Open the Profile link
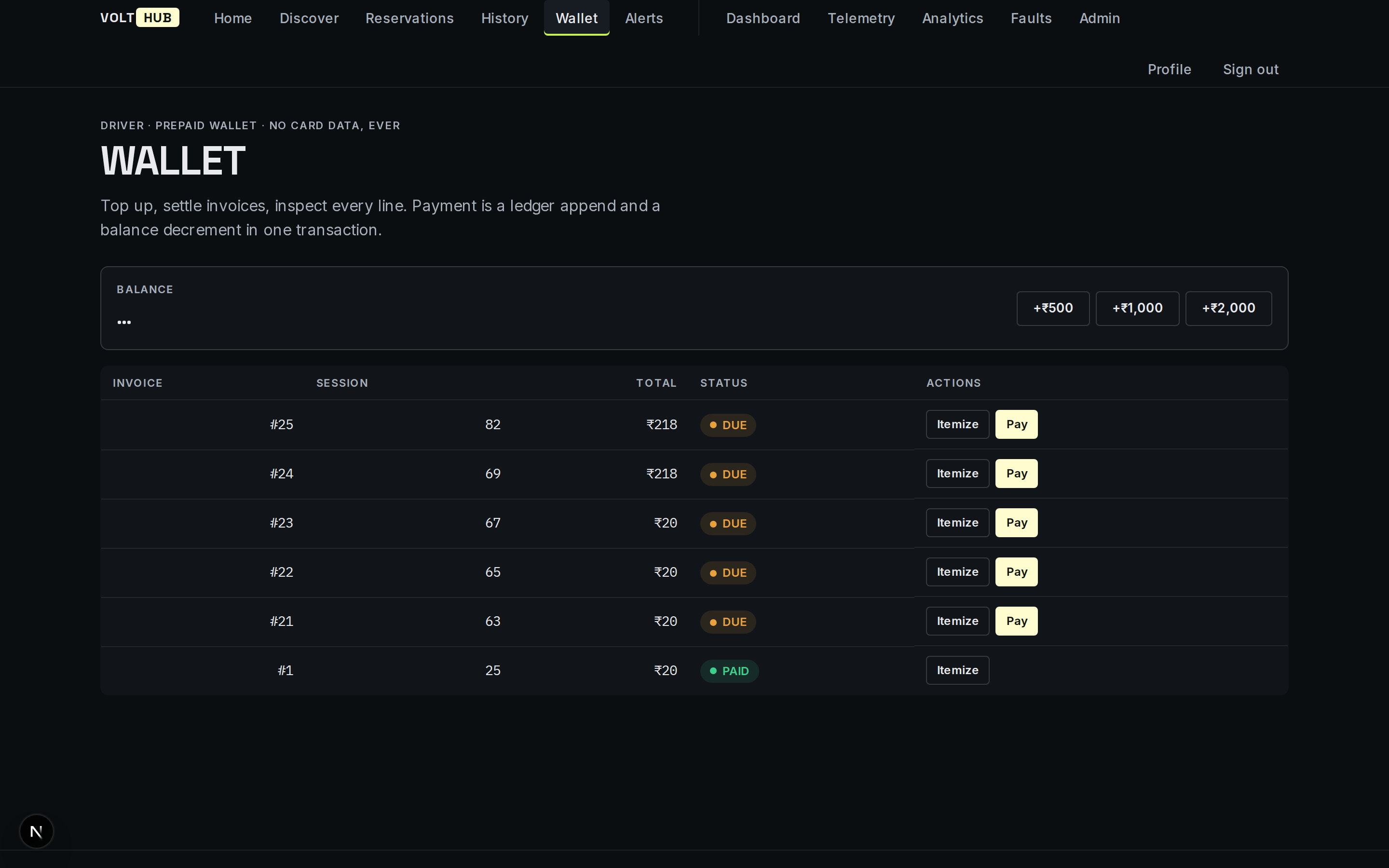Viewport: 1389px width, 868px height. (x=1169, y=69)
